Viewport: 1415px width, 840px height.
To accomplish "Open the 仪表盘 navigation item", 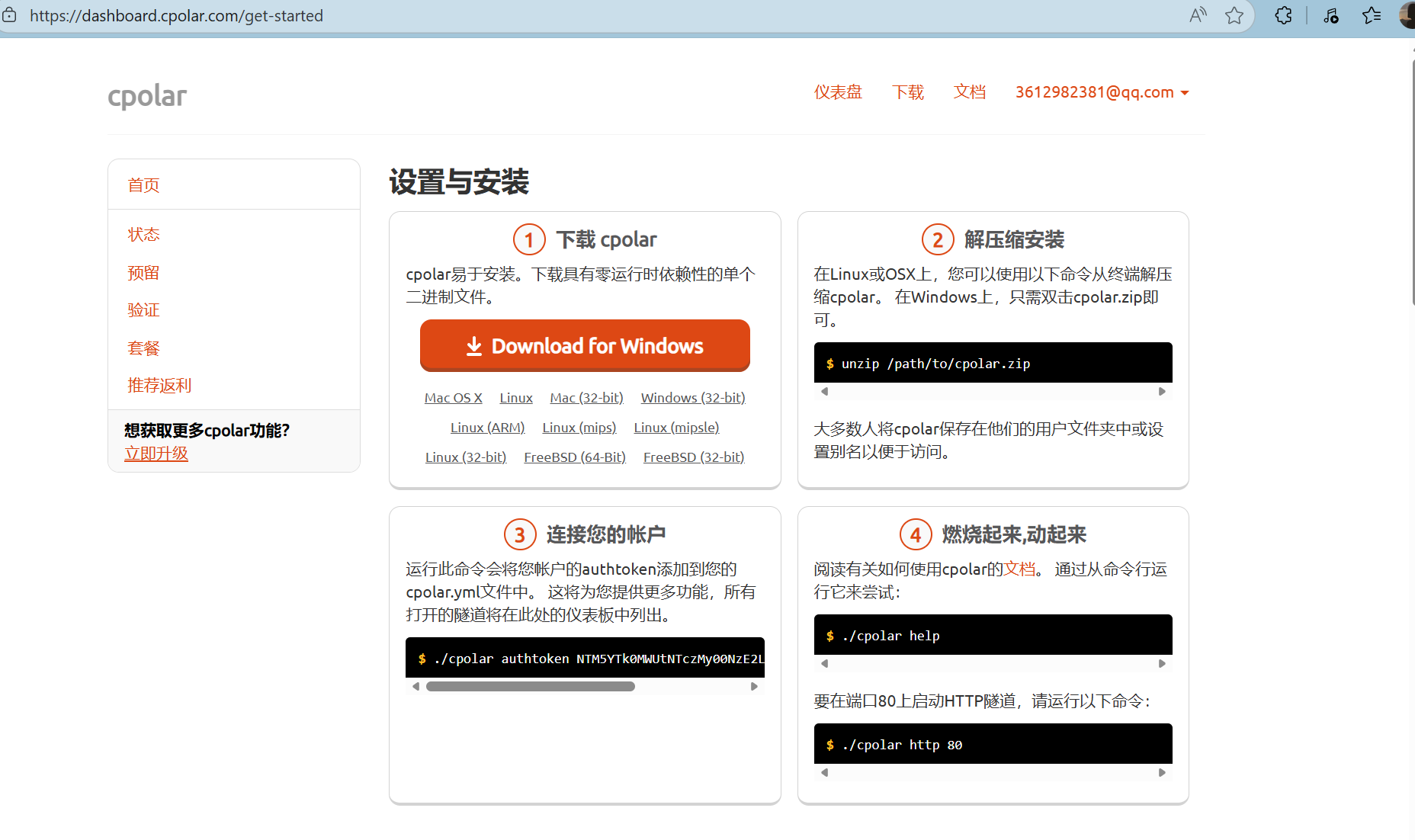I will pyautogui.click(x=838, y=92).
